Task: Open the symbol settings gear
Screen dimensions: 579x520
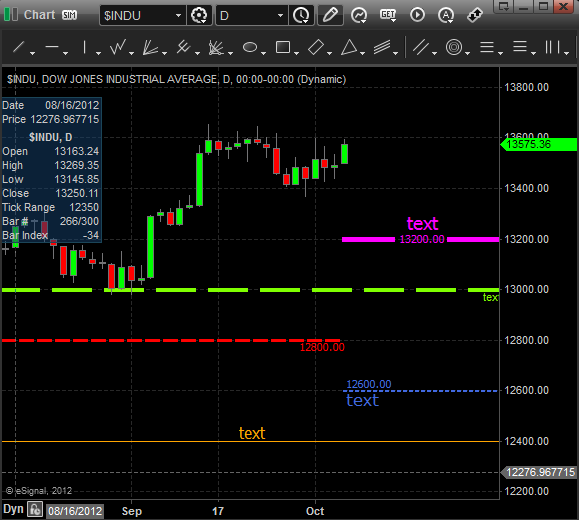Action: [x=199, y=16]
